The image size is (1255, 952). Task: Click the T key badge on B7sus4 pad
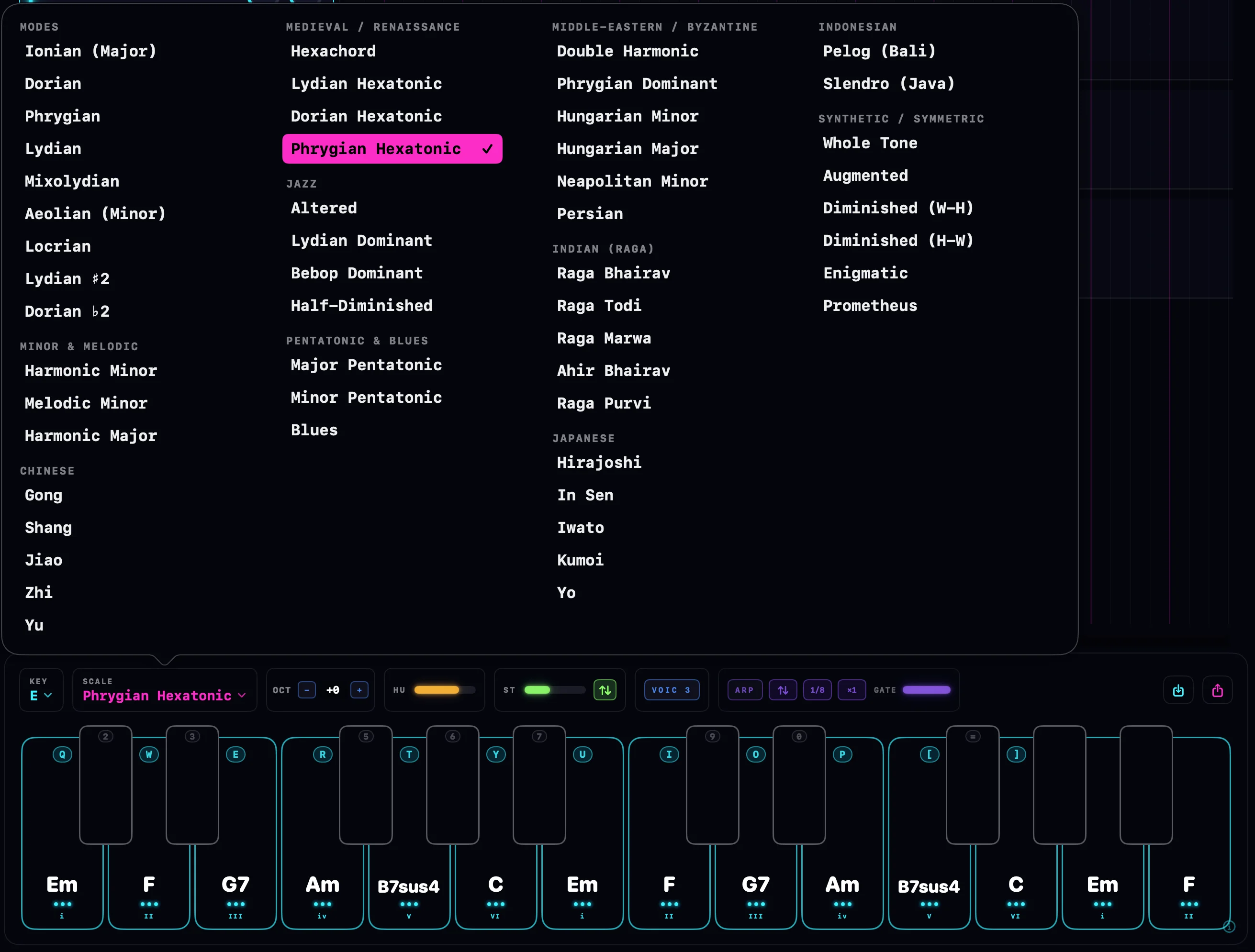(x=409, y=754)
